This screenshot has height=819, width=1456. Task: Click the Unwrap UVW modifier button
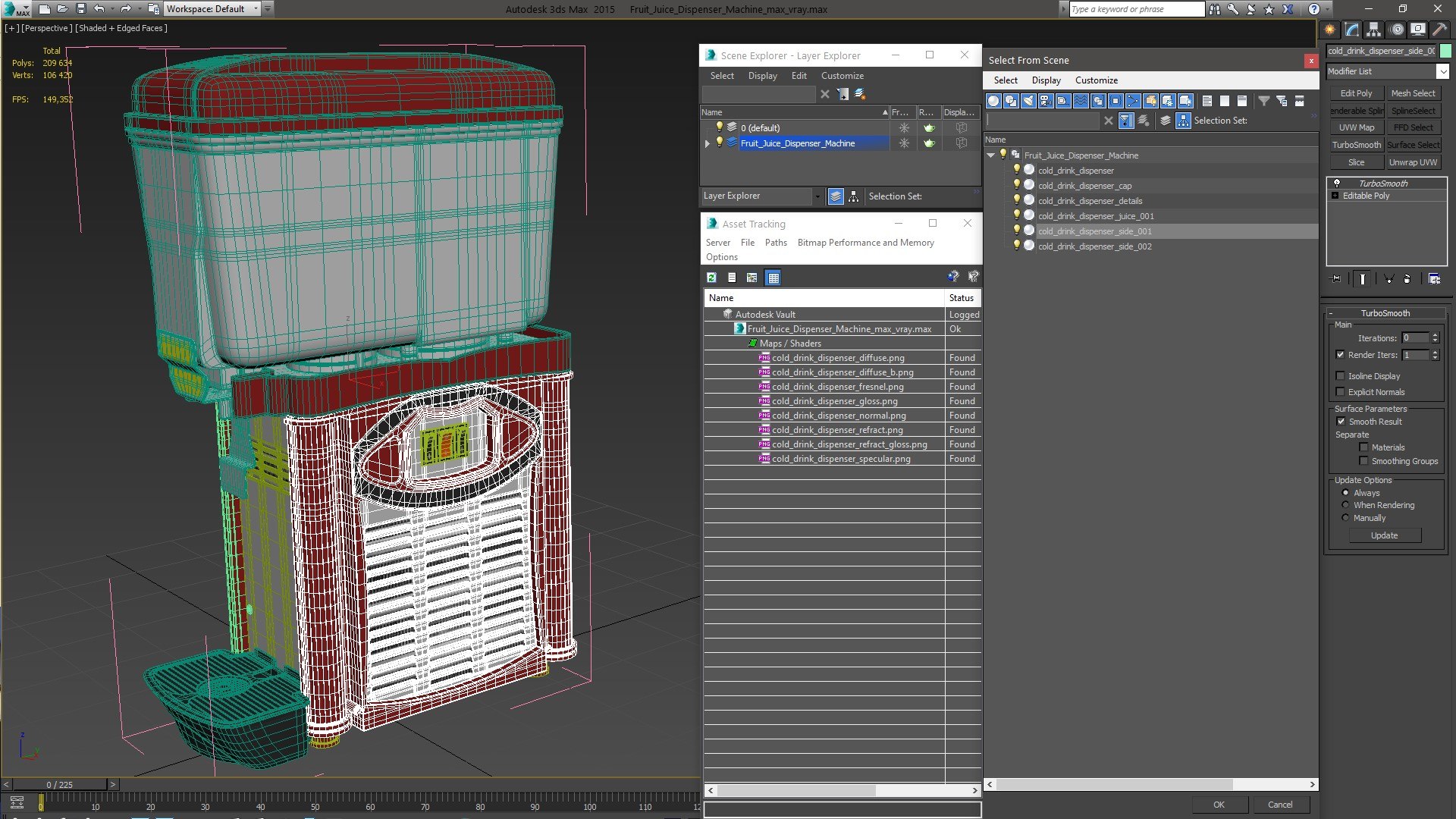click(x=1413, y=162)
